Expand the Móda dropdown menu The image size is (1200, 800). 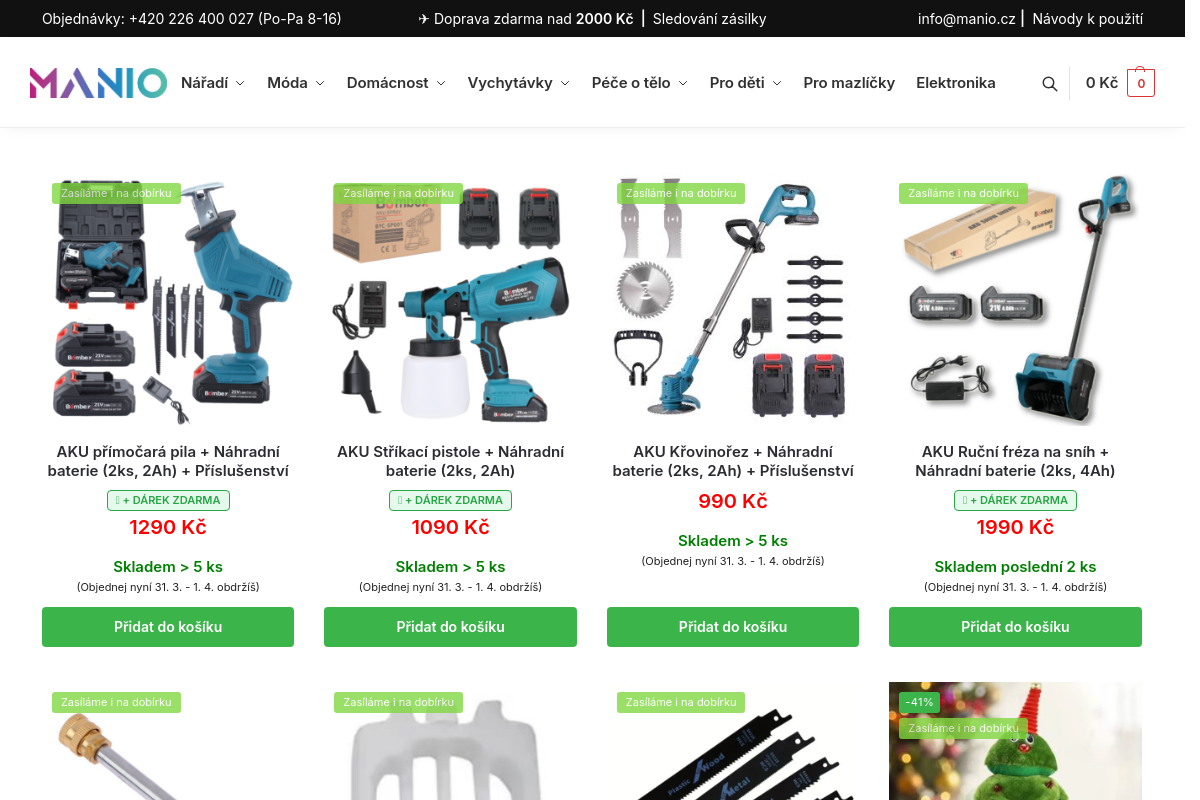point(295,83)
